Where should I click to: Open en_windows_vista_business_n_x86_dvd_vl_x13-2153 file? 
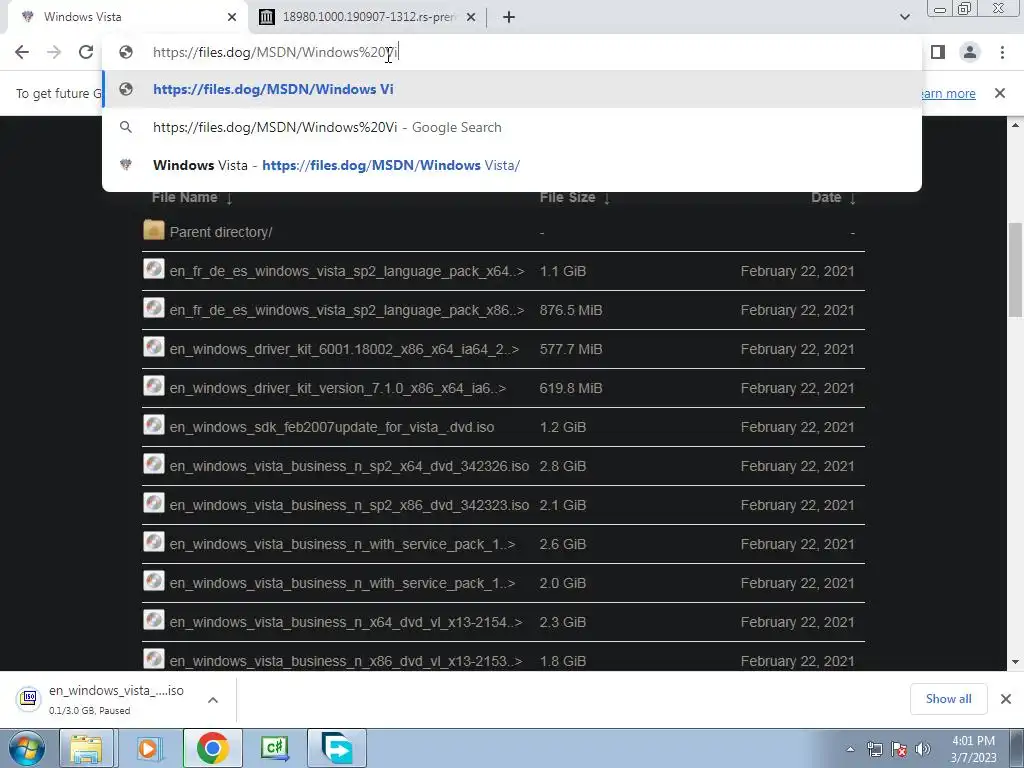pyautogui.click(x=345, y=661)
